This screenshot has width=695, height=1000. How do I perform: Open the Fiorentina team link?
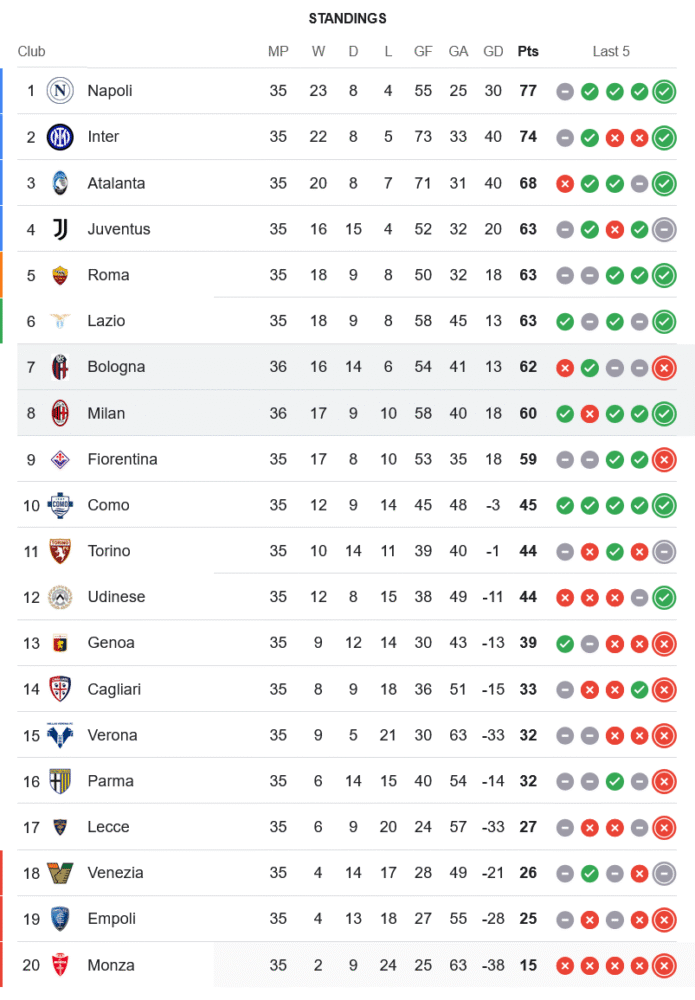(122, 459)
